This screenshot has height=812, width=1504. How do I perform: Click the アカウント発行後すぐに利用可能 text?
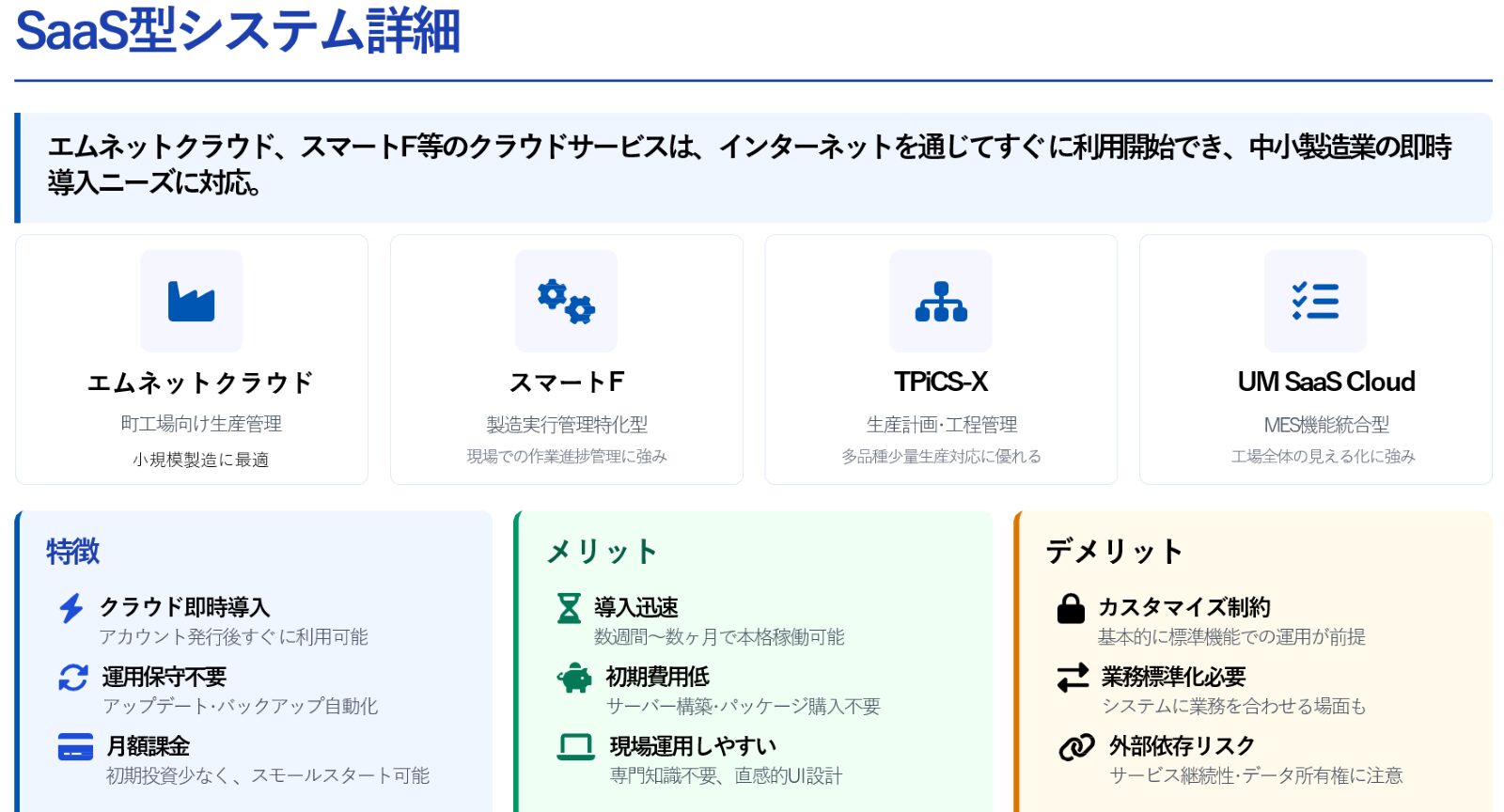point(233,637)
